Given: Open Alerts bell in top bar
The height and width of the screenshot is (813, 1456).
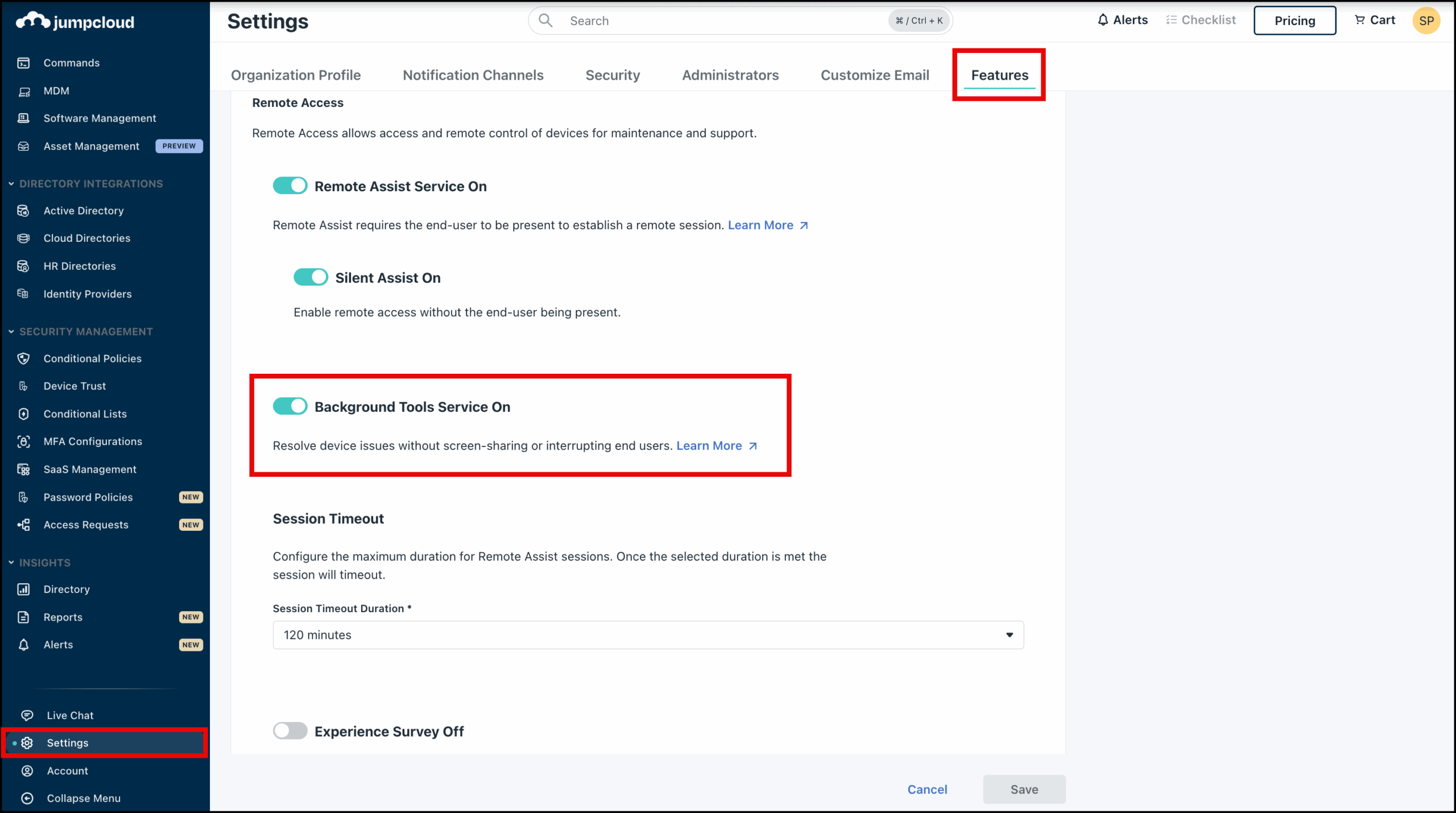Looking at the screenshot, I should click(1103, 20).
